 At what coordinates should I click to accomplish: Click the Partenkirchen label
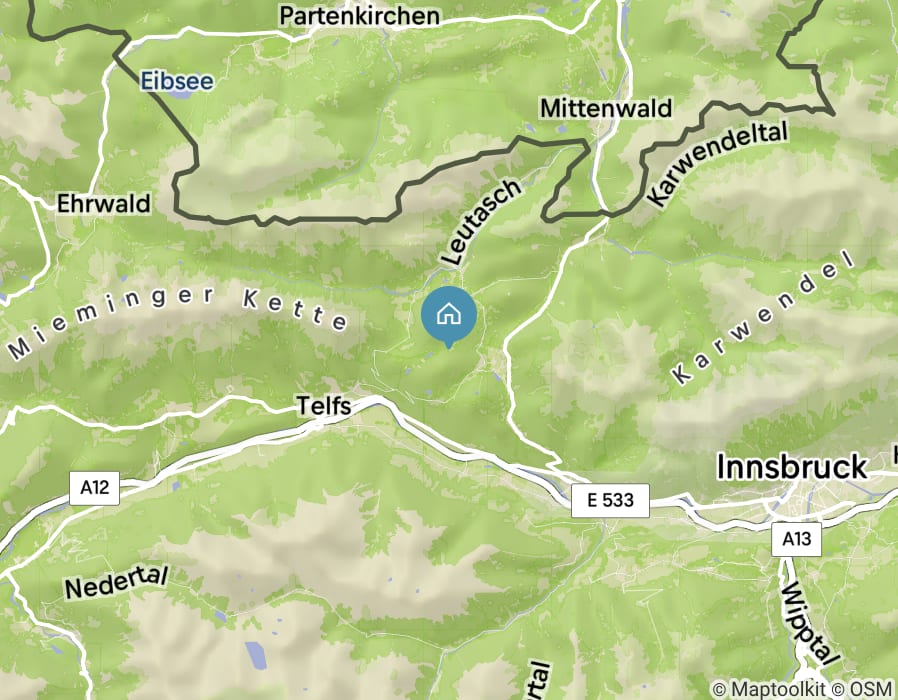click(x=360, y=15)
